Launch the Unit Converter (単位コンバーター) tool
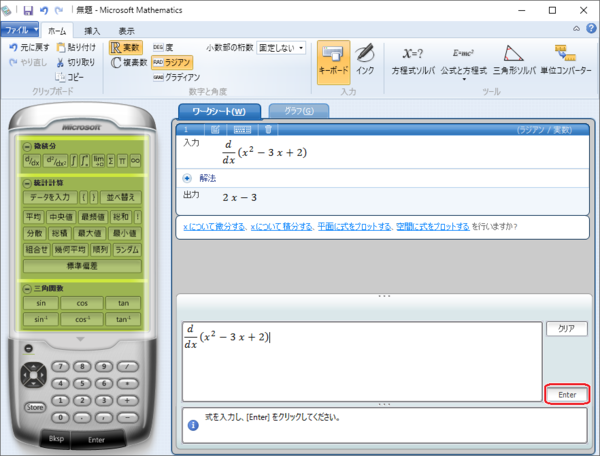This screenshot has width=600, height=456. point(566,60)
